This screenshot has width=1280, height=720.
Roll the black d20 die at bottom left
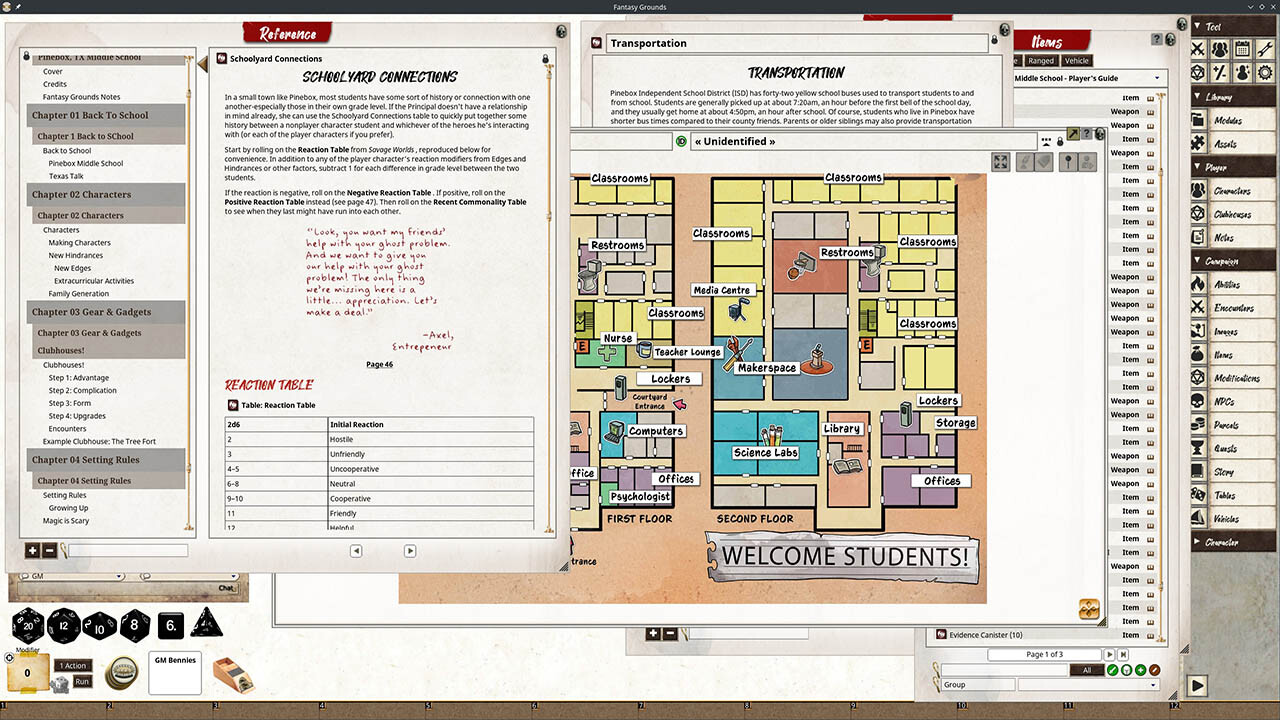28,625
